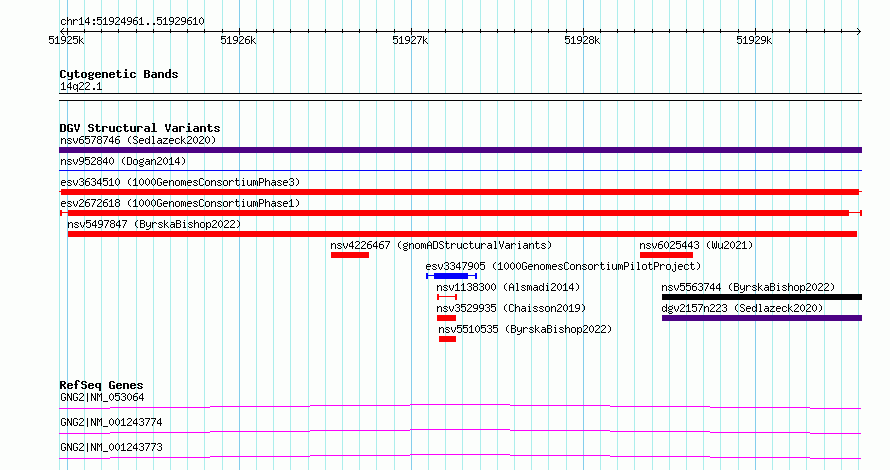This screenshot has width=890, height=470.
Task: Click the 51926k ruler tick label
Action: pos(238,40)
